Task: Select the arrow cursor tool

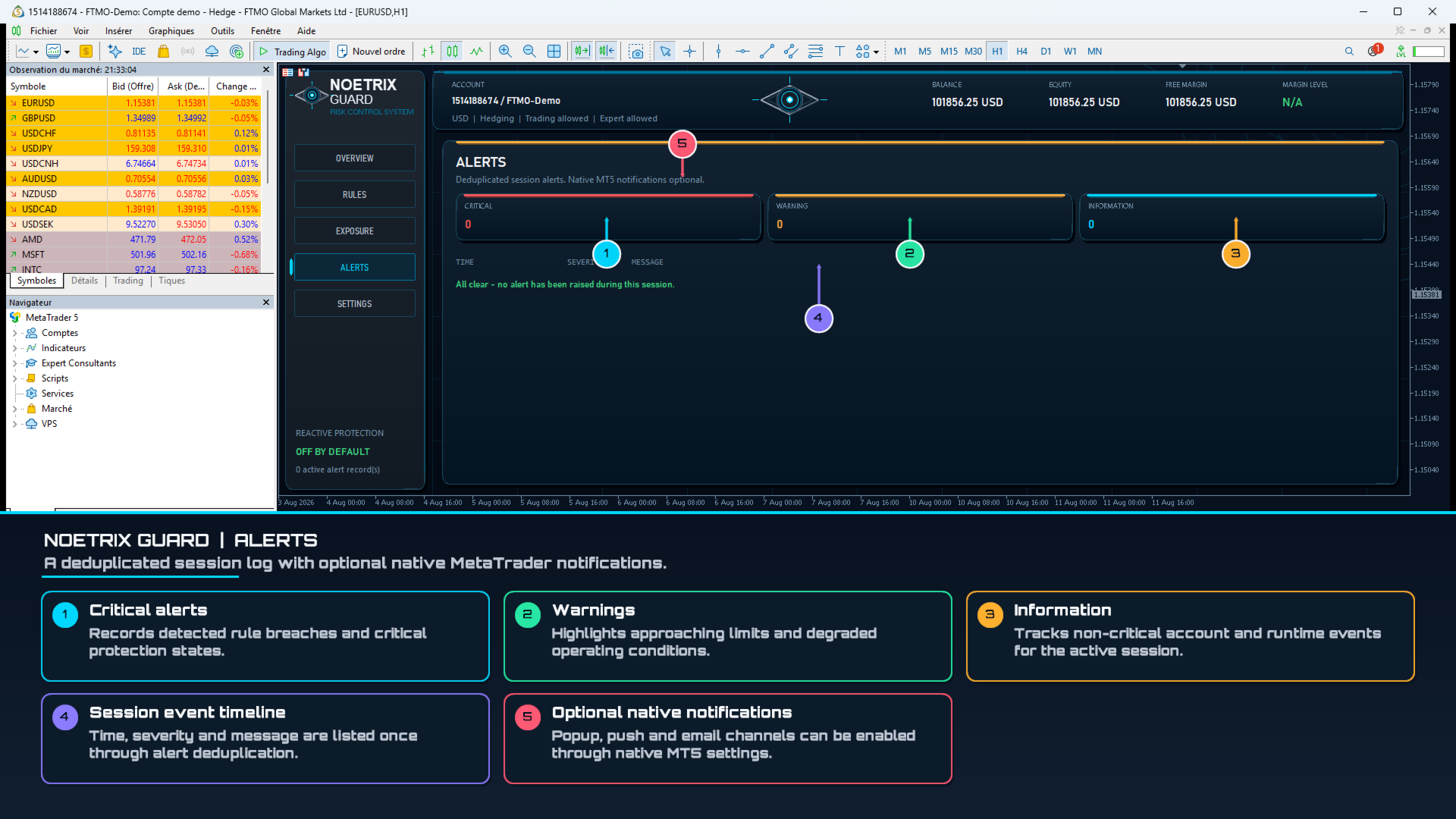Action: click(x=665, y=52)
